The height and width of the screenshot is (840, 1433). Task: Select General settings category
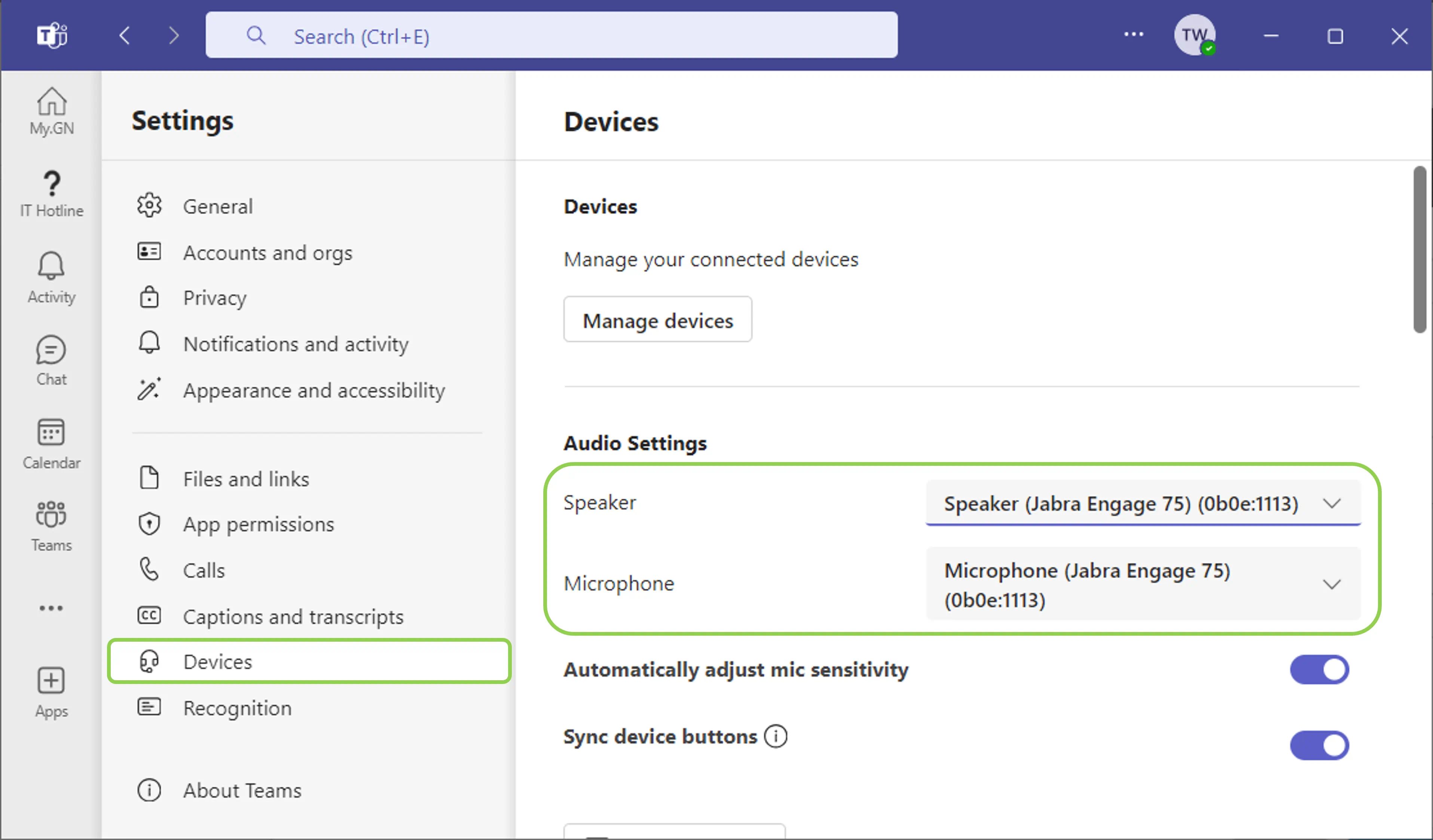point(218,206)
